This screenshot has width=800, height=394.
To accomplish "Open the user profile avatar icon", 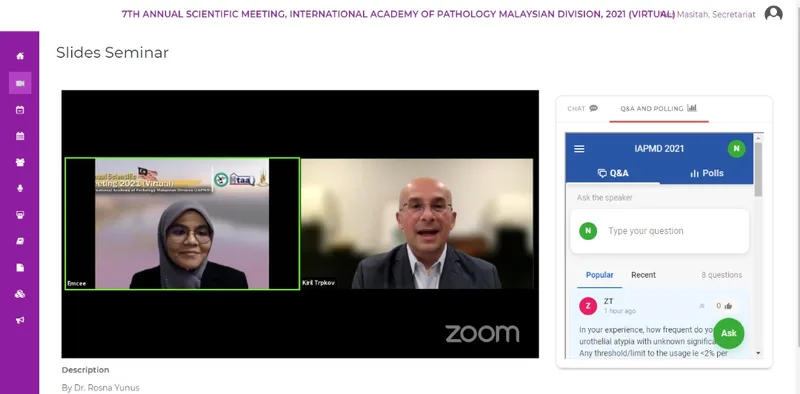I will pyautogui.click(x=773, y=14).
